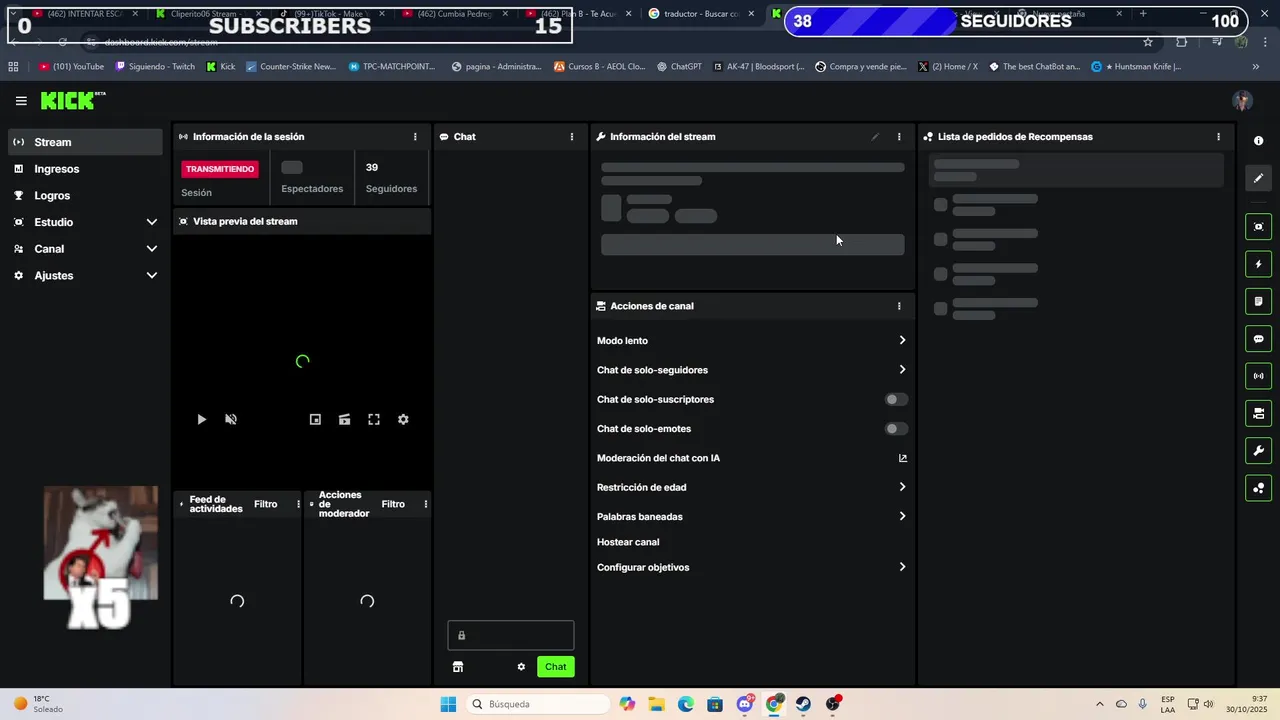Toggle the rewards bubbles widget in right sidebar

point(1258,488)
